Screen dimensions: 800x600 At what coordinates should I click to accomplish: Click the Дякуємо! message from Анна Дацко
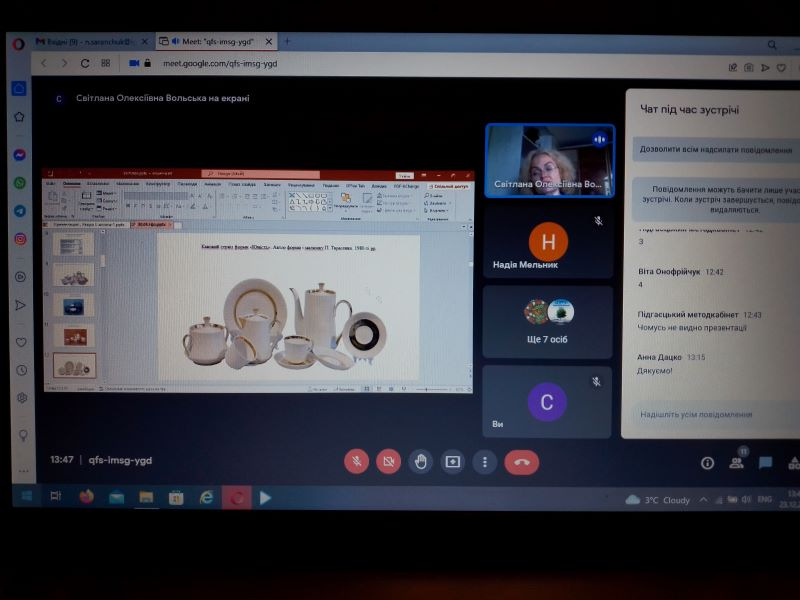click(655, 371)
